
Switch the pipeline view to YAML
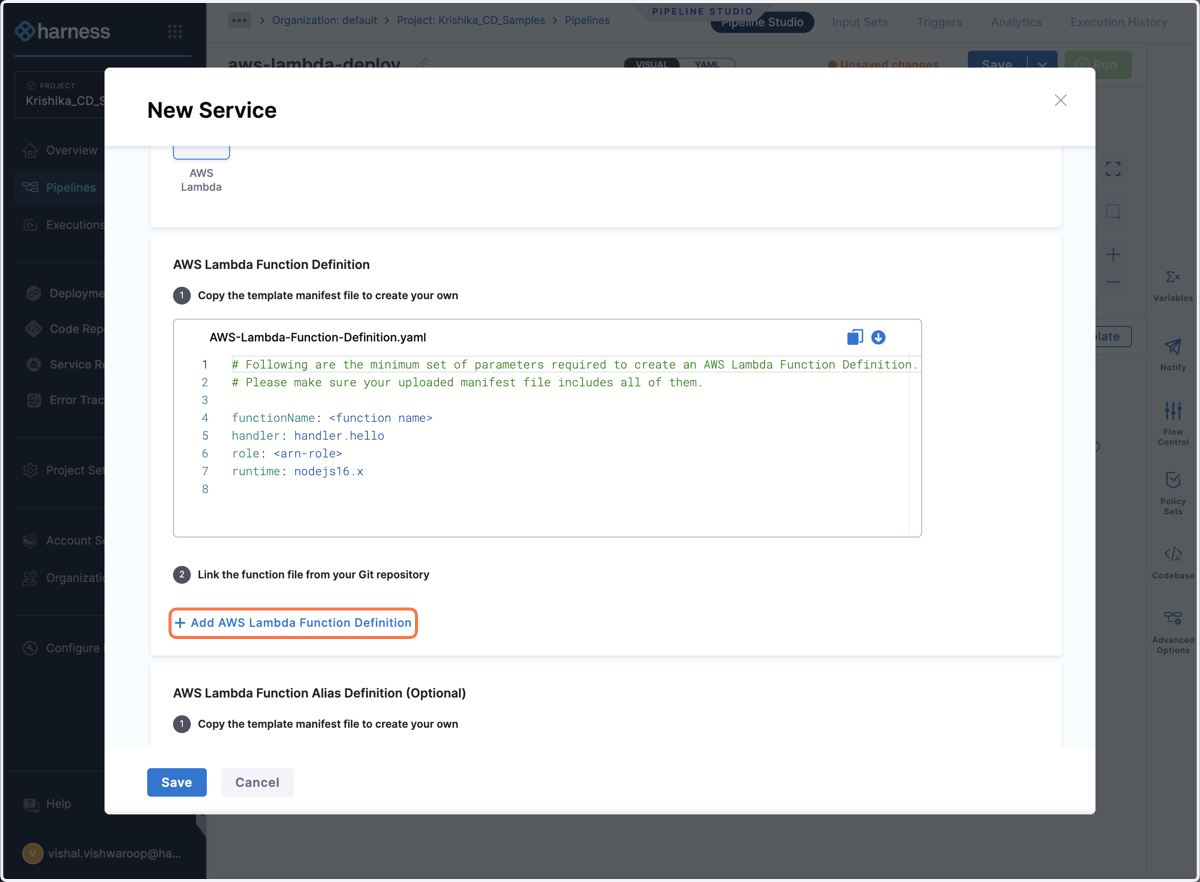(707, 64)
